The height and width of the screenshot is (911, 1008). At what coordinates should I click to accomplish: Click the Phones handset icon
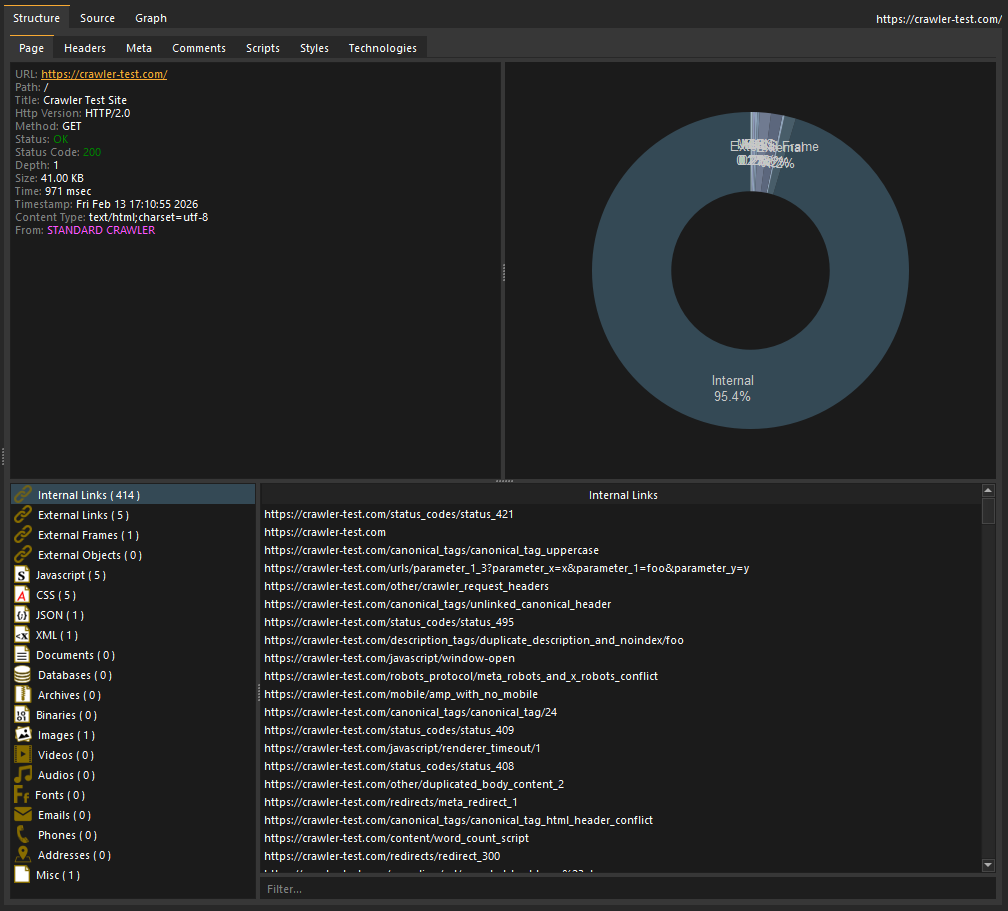[22, 835]
